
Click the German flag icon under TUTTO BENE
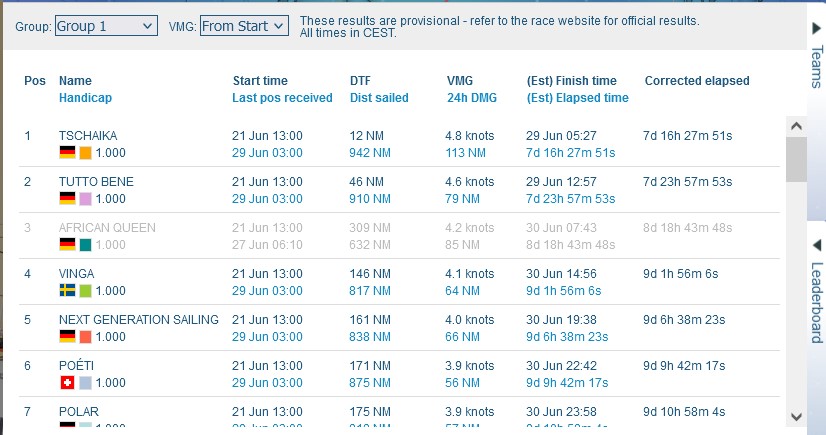[67, 199]
